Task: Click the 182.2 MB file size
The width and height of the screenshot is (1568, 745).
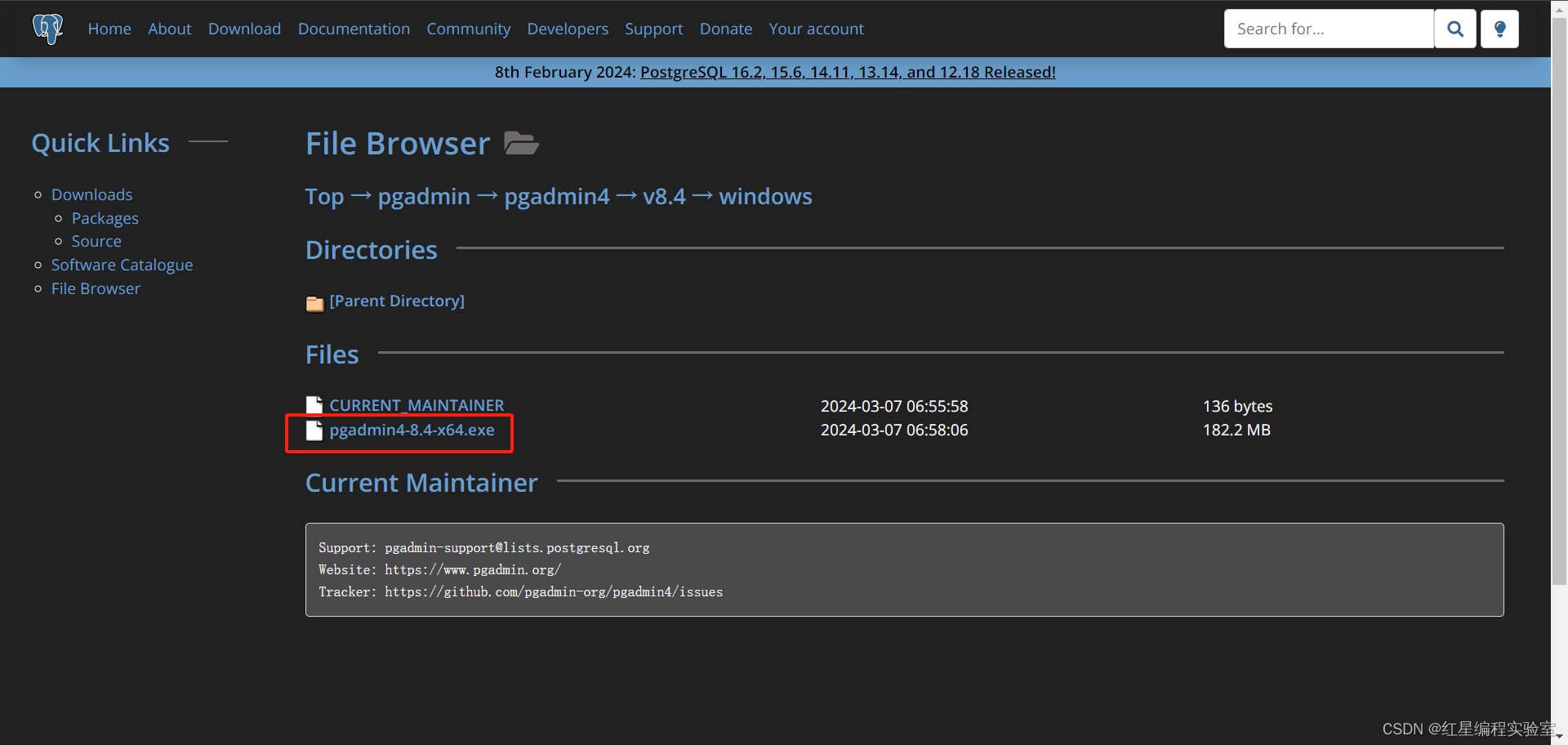Action: pyautogui.click(x=1236, y=430)
